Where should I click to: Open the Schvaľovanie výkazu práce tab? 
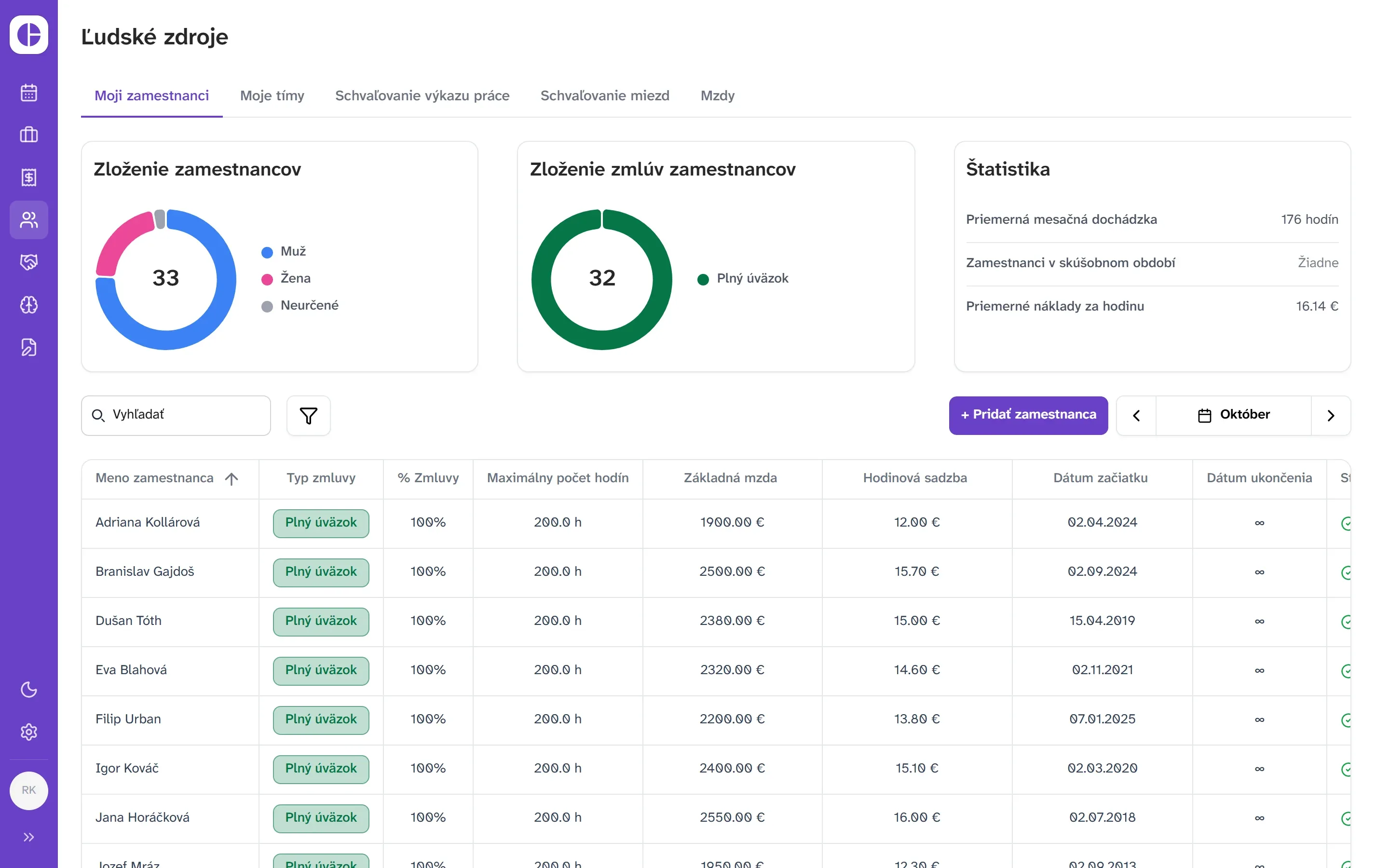pos(422,96)
